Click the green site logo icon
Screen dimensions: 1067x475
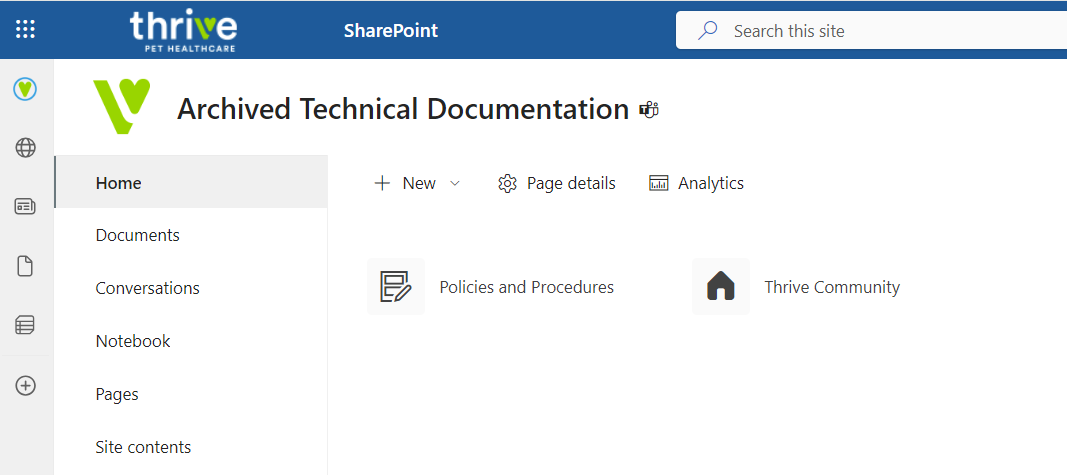pyautogui.click(x=121, y=106)
